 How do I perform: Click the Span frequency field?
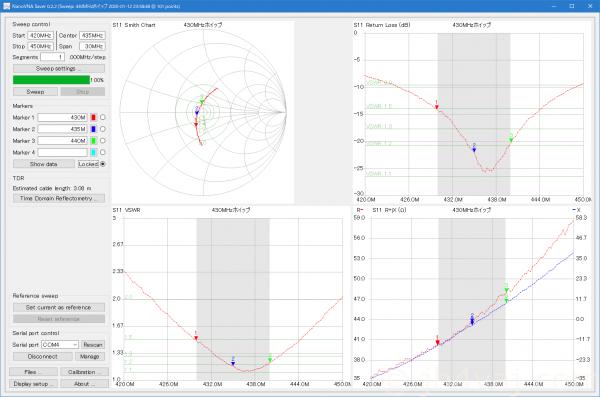click(x=92, y=46)
